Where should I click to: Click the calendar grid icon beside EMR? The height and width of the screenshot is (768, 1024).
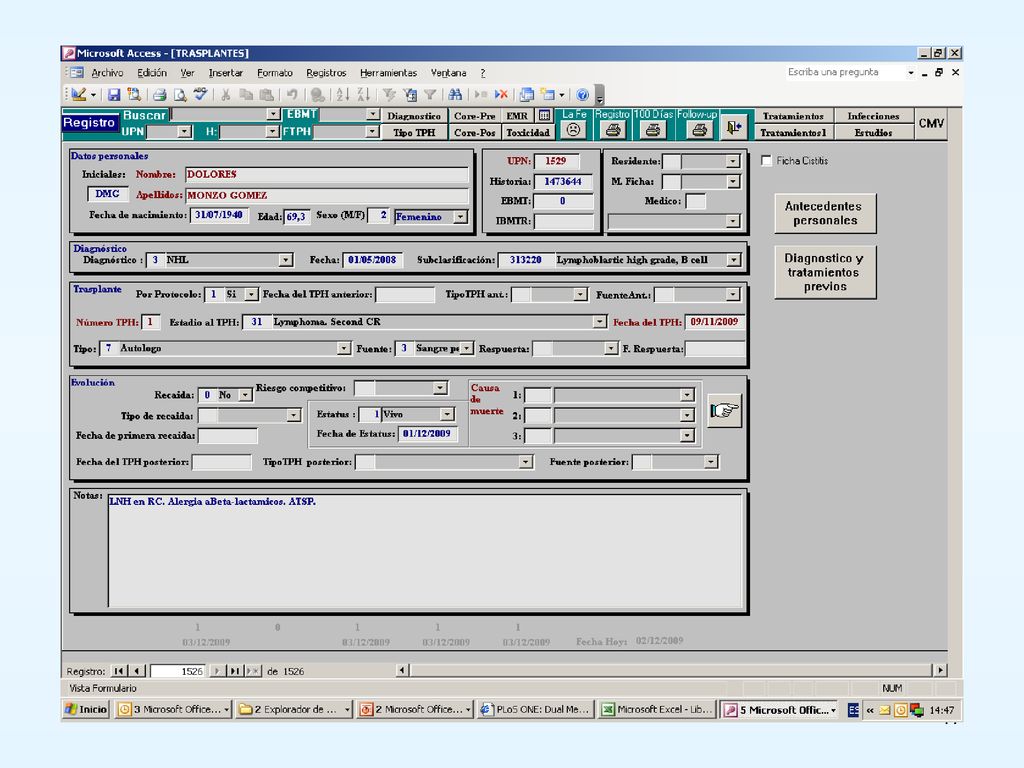544,116
